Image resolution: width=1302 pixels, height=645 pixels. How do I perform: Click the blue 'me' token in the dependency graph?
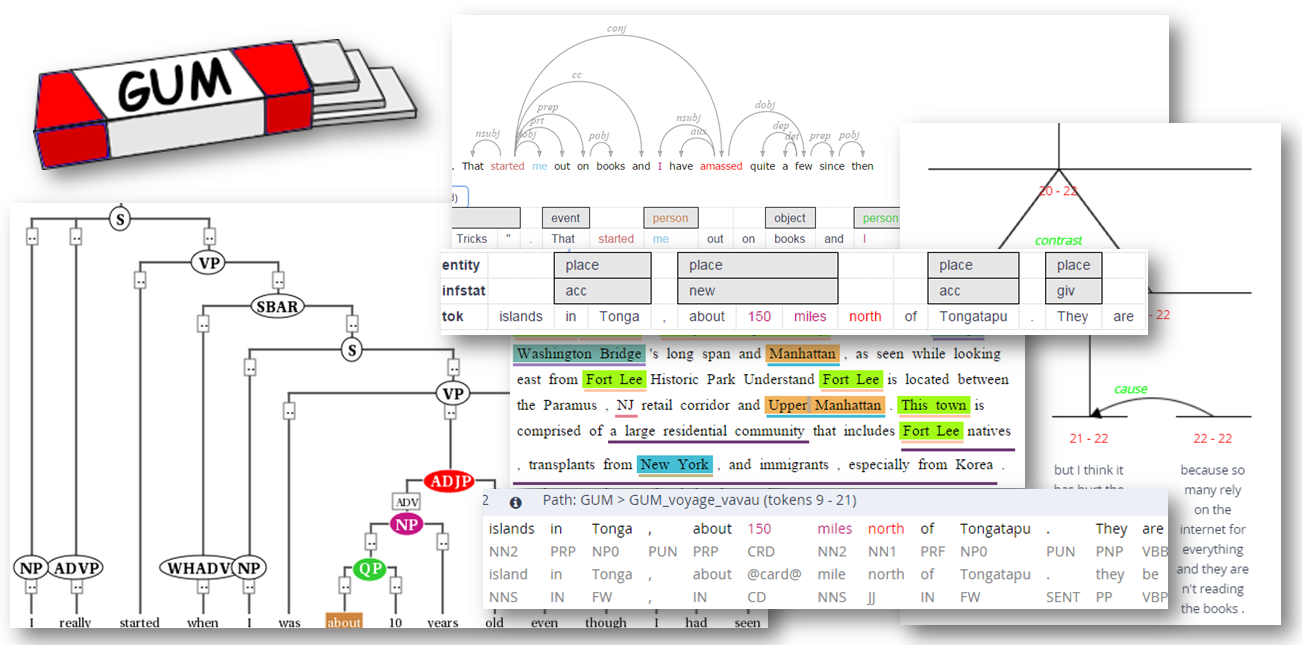[x=540, y=166]
